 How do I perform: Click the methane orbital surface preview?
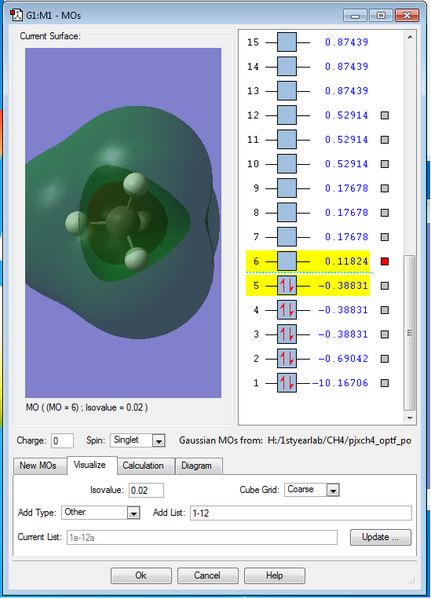tap(123, 223)
